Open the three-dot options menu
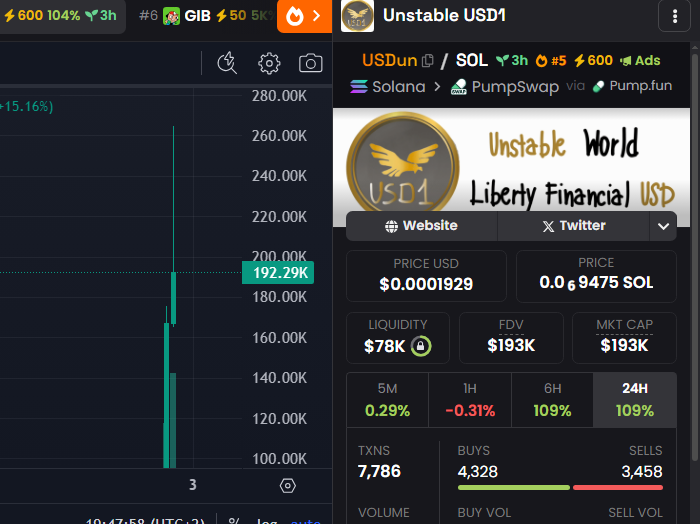 point(675,16)
